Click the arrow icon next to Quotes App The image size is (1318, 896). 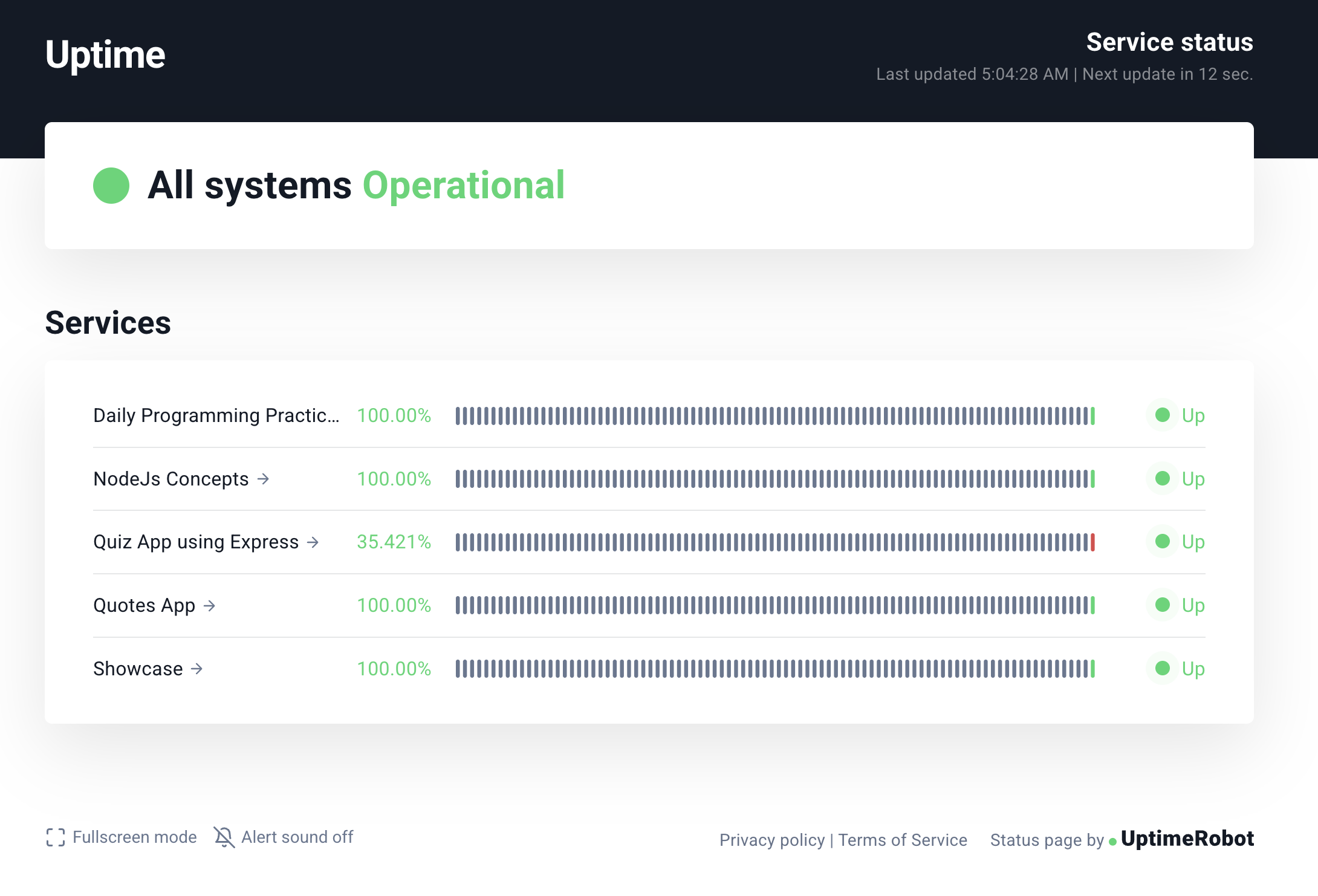click(209, 605)
